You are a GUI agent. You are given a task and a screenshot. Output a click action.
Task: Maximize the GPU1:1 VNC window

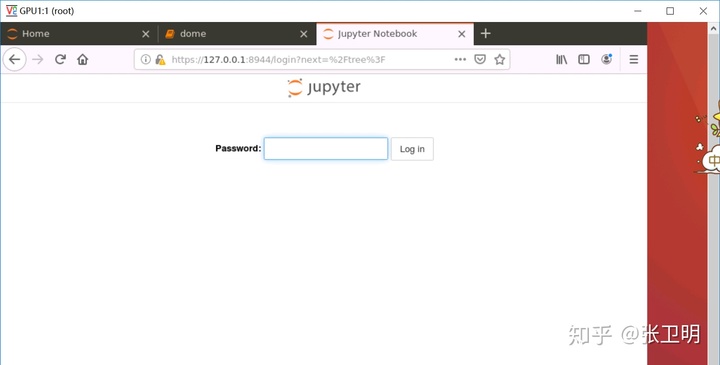point(670,11)
